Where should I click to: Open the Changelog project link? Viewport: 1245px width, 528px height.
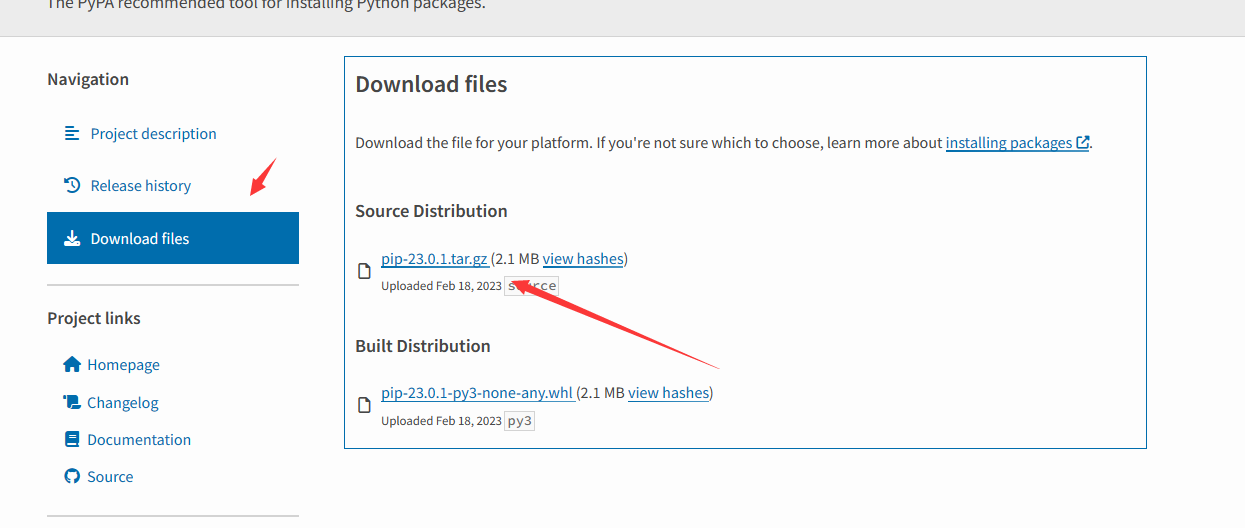[x=123, y=402]
